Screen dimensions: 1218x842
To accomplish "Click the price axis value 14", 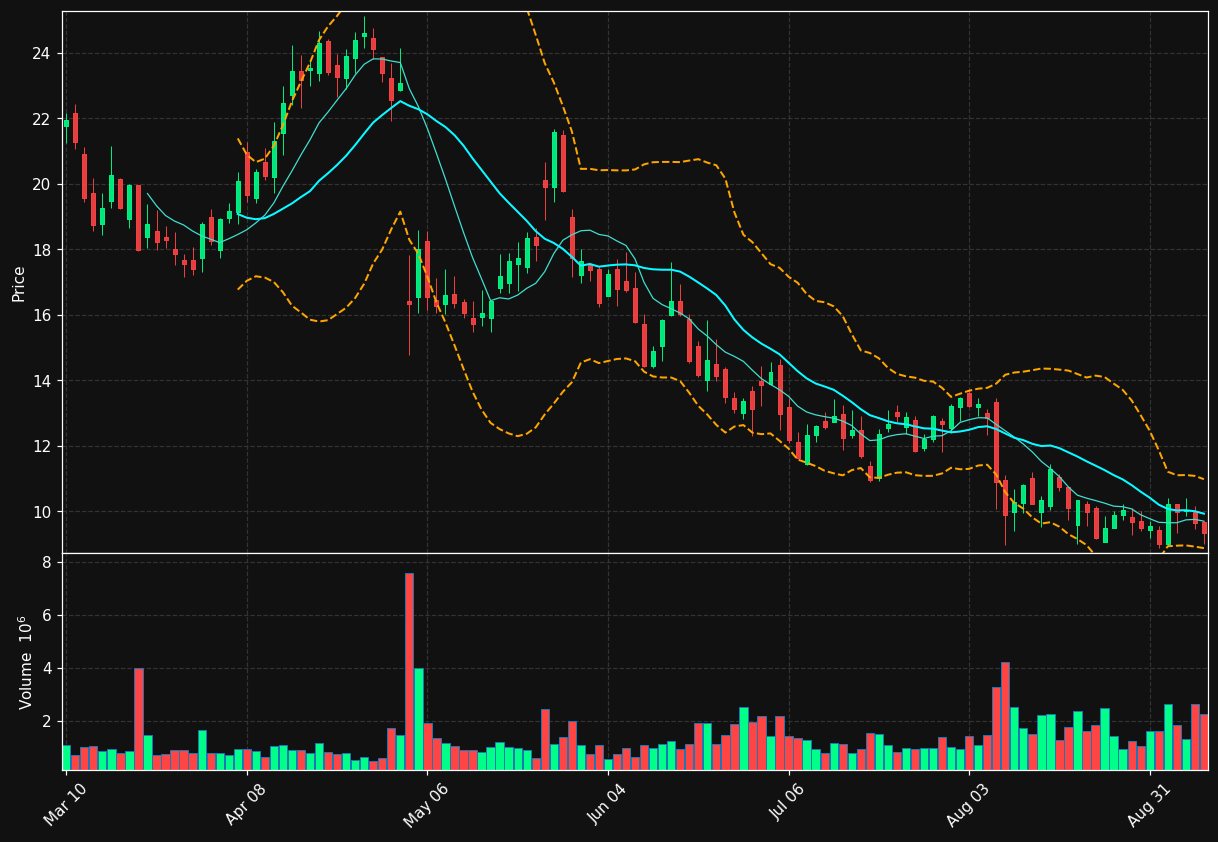I will (43, 381).
